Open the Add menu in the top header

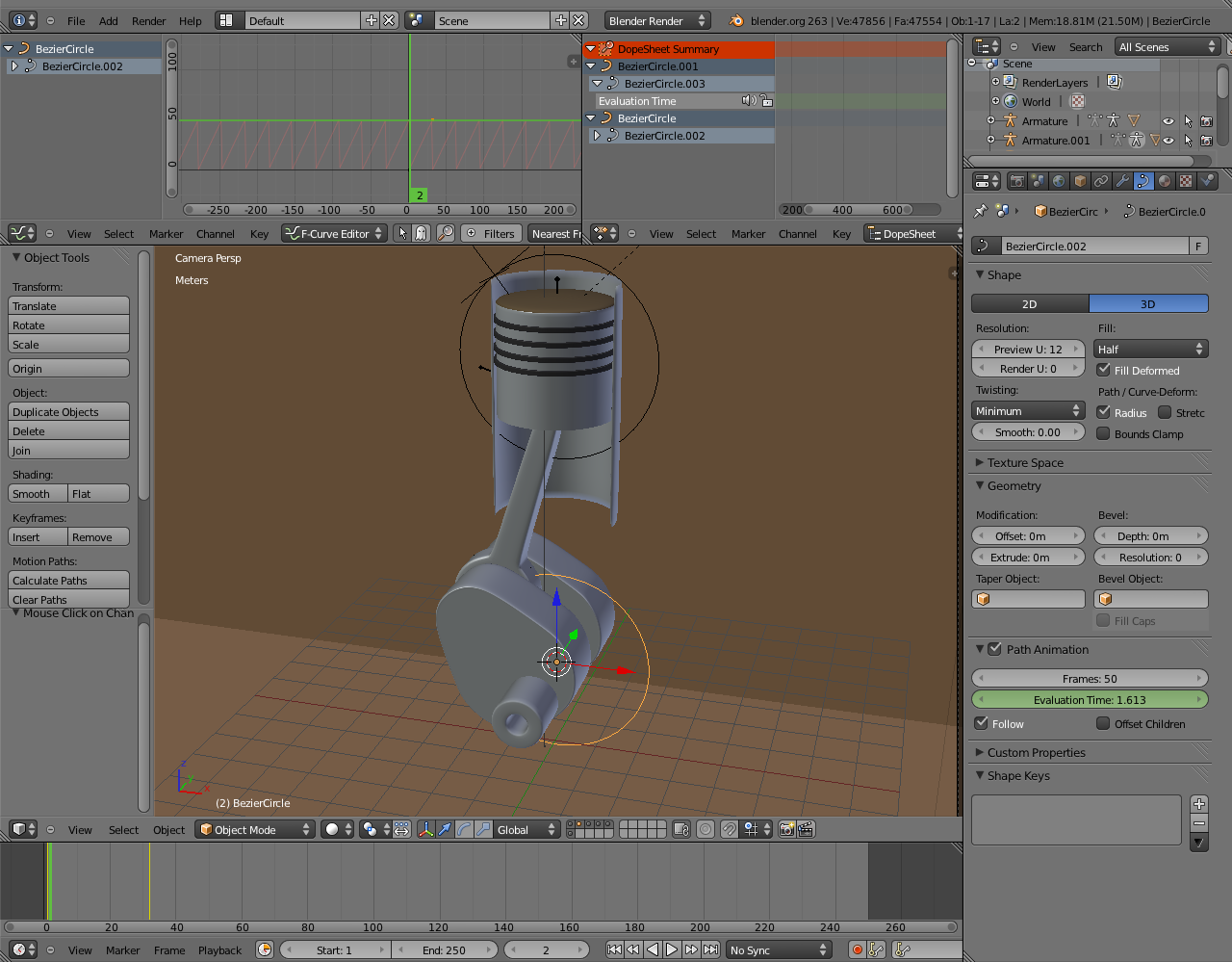point(108,19)
